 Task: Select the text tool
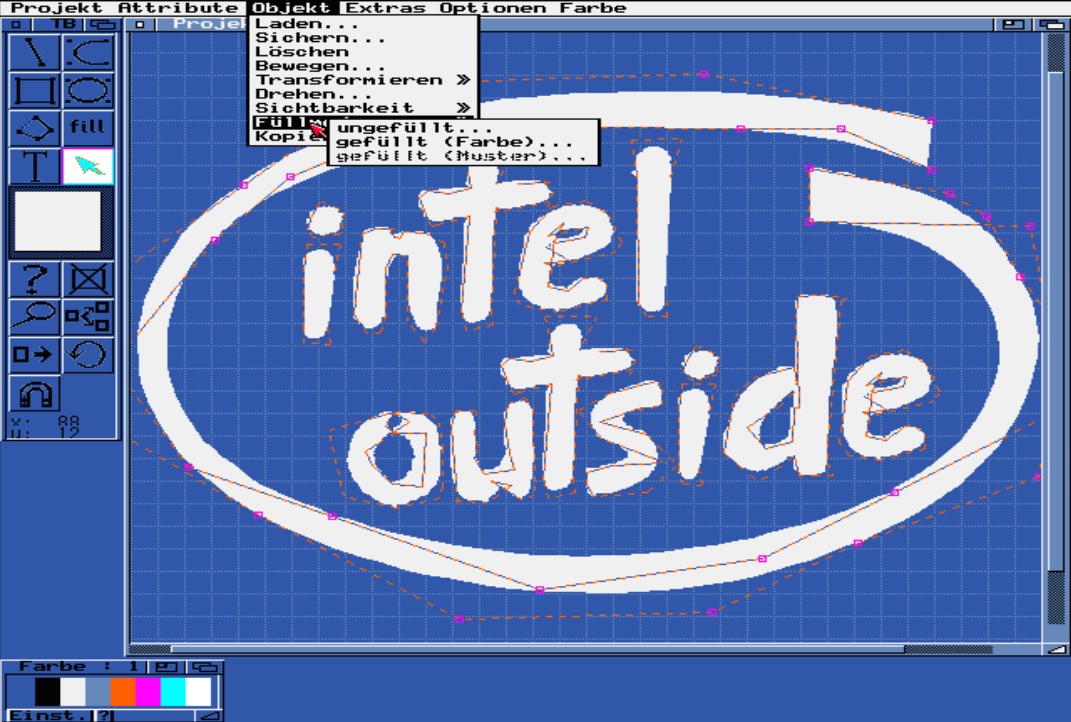(35, 166)
